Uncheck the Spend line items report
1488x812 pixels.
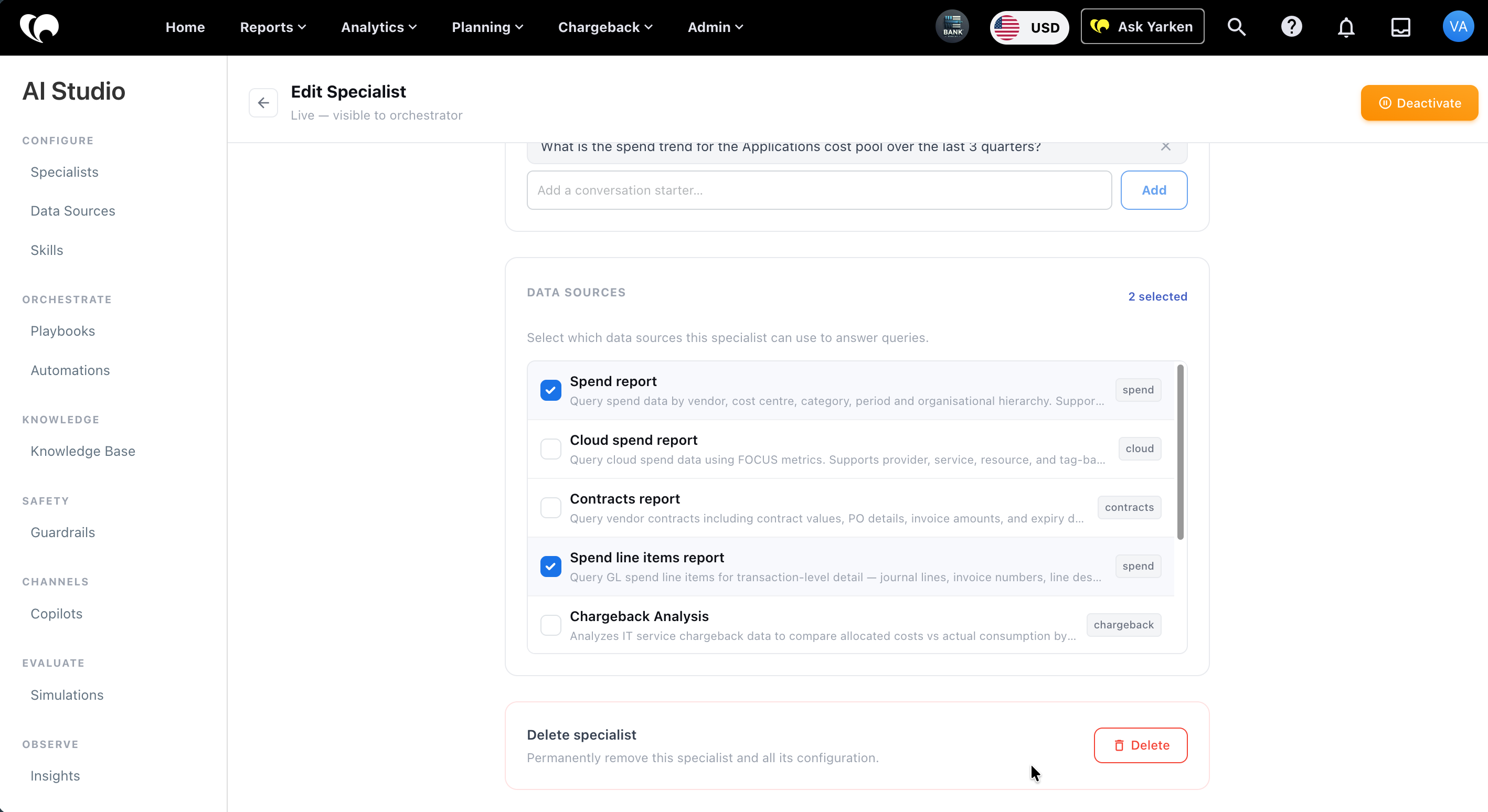coord(550,567)
